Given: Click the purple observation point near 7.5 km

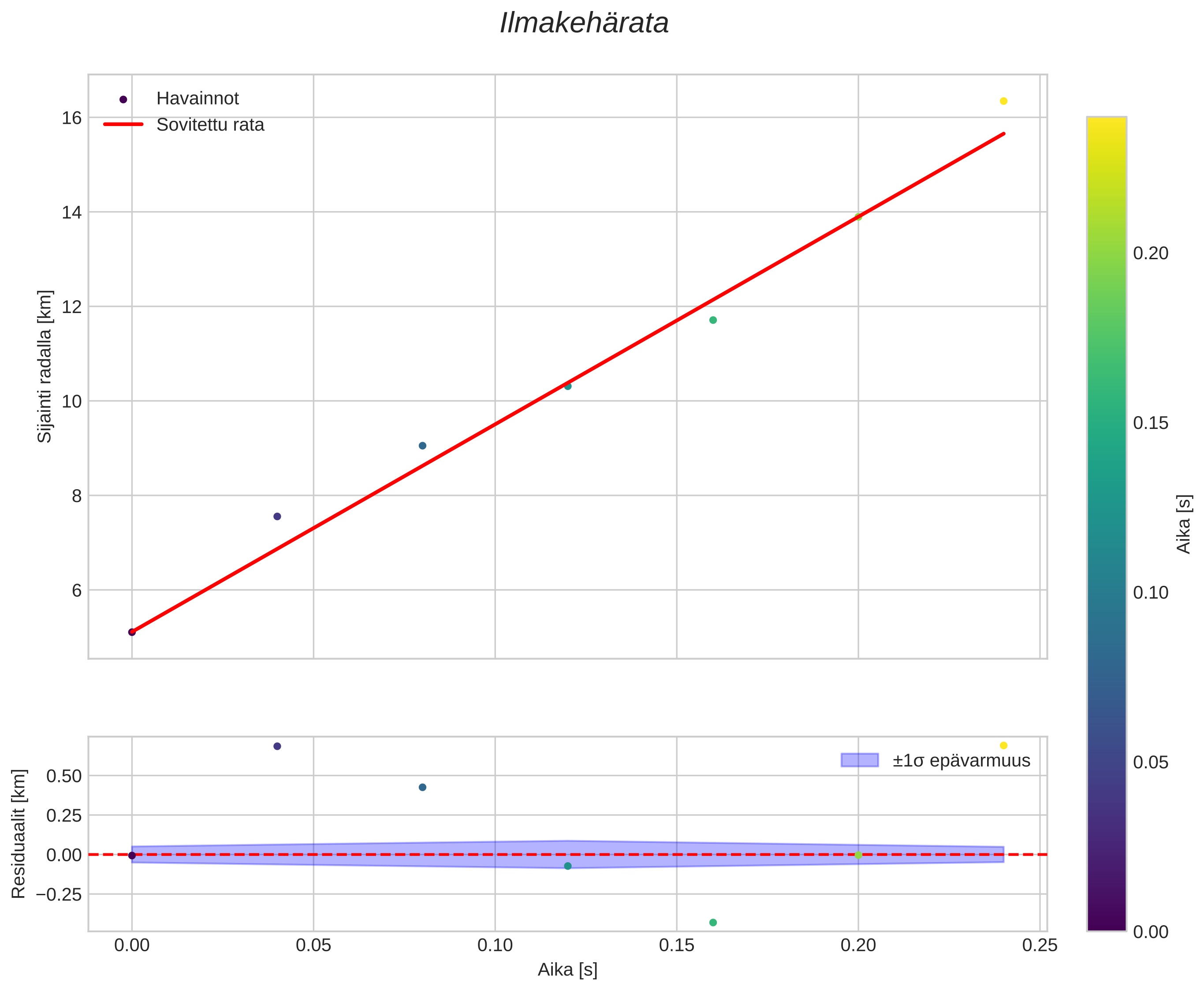Looking at the screenshot, I should (x=277, y=516).
